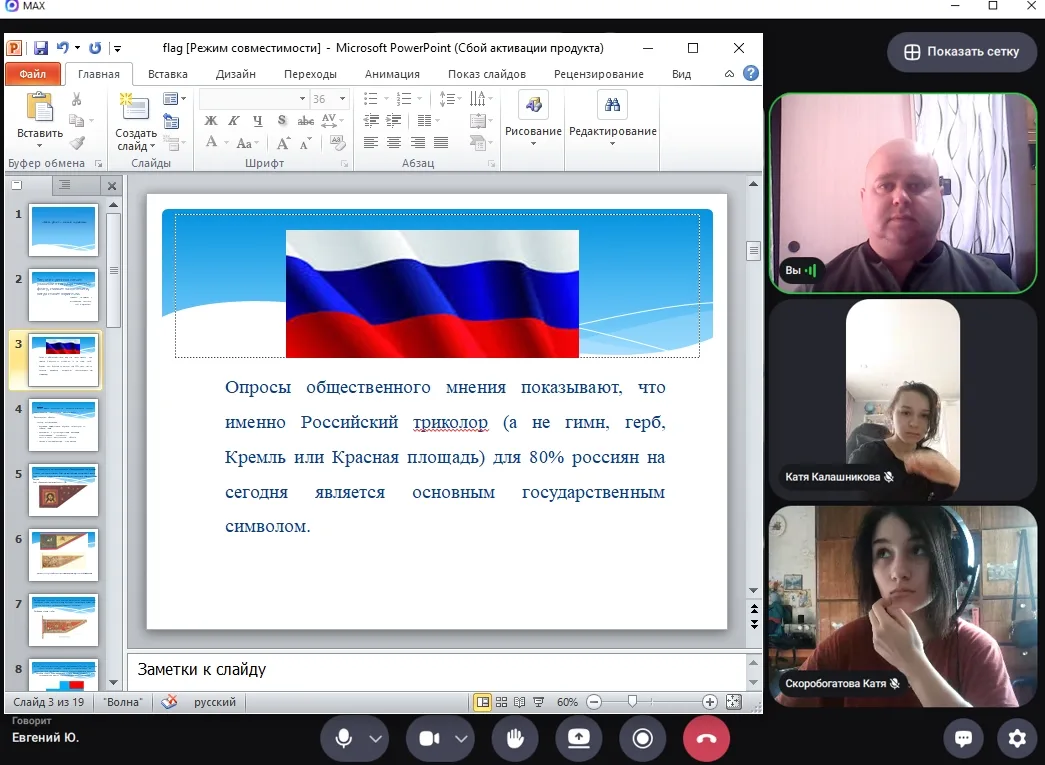This screenshot has height=765, width=1045.
Task: Zoom in with the plus button
Action: point(710,702)
